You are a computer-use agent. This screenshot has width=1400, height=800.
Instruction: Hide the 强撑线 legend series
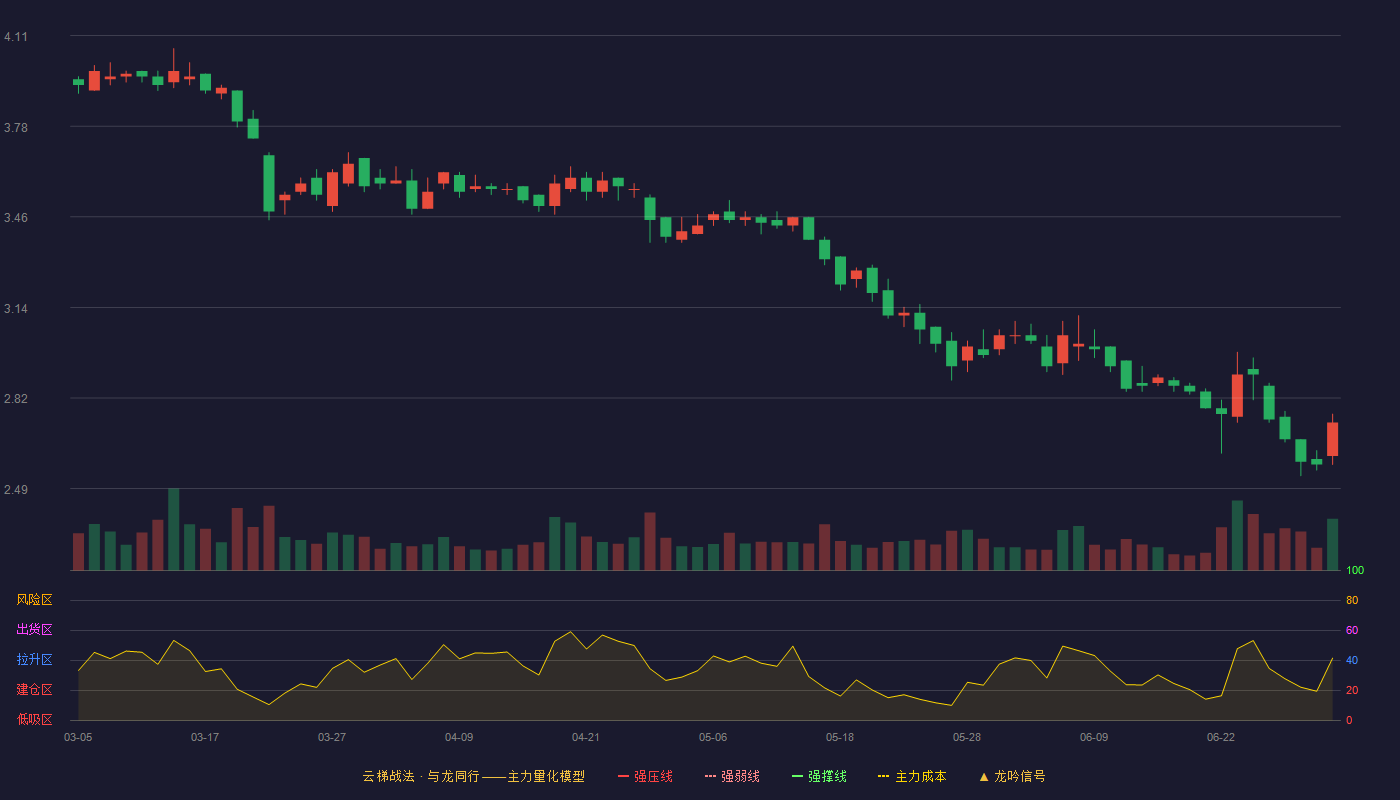[x=819, y=776]
